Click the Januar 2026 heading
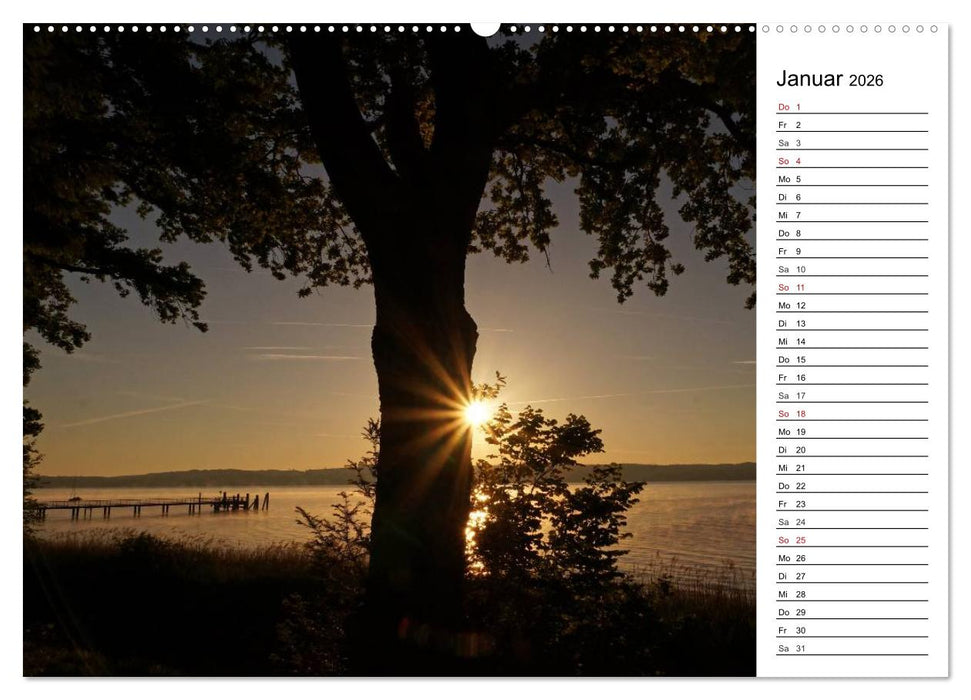971x700 pixels. pos(828,80)
